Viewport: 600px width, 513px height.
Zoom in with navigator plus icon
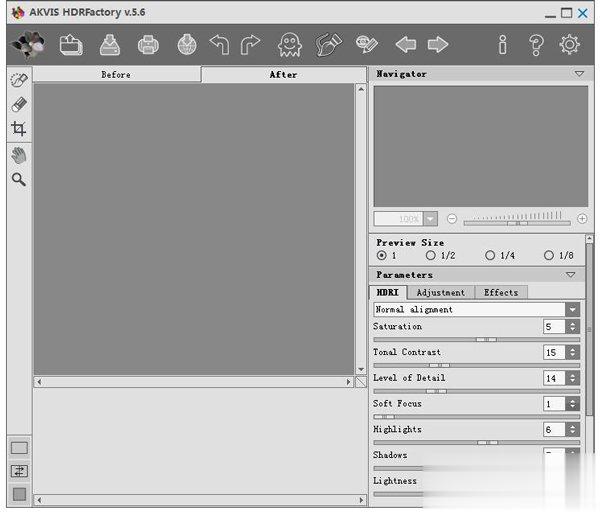pyautogui.click(x=582, y=219)
